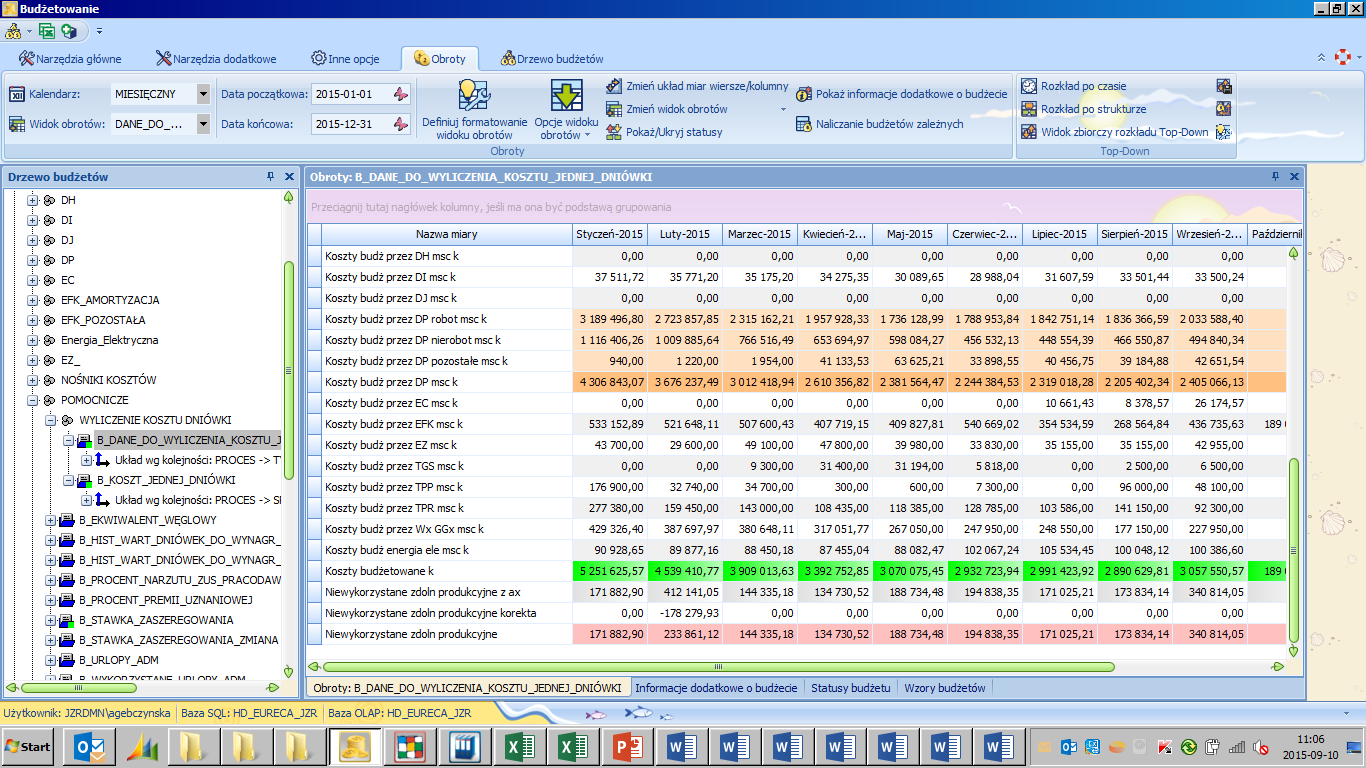Screen dimensions: 1366x768
Task: Open Outlook from the taskbar
Action: click(90, 747)
